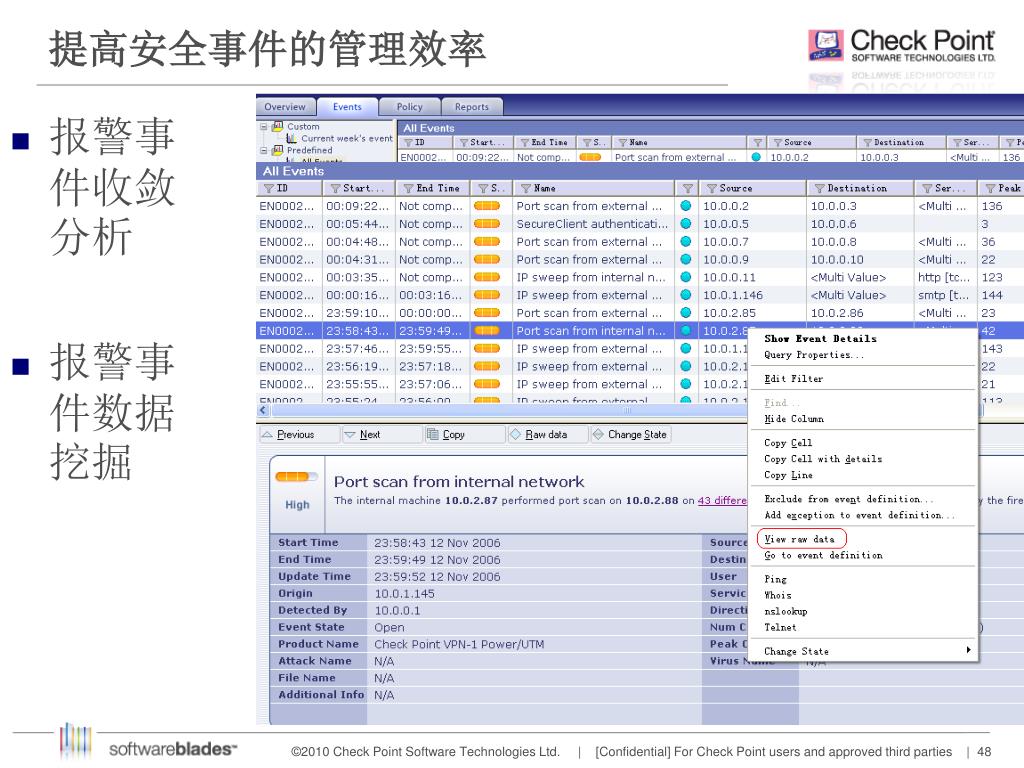Collapse the Predefined tree node

tap(263, 150)
